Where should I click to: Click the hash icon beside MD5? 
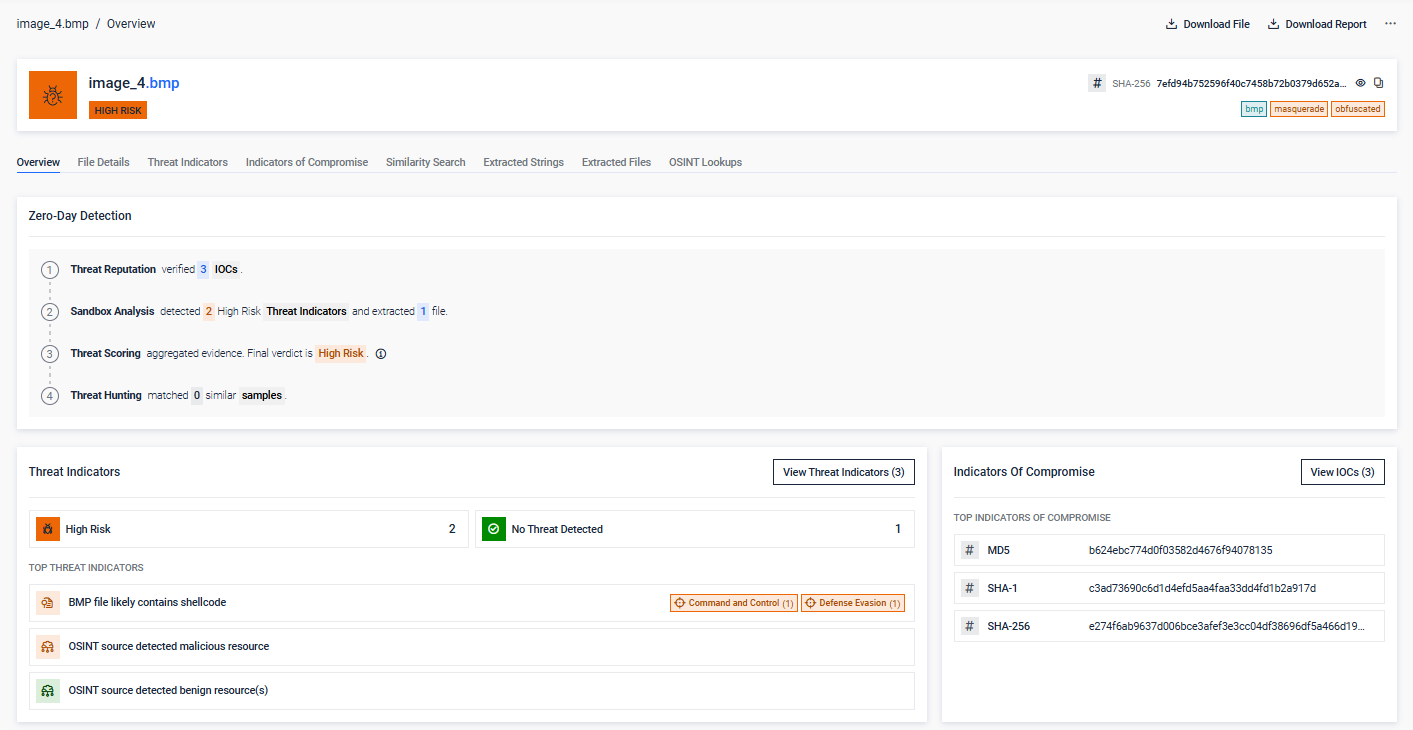tap(969, 550)
